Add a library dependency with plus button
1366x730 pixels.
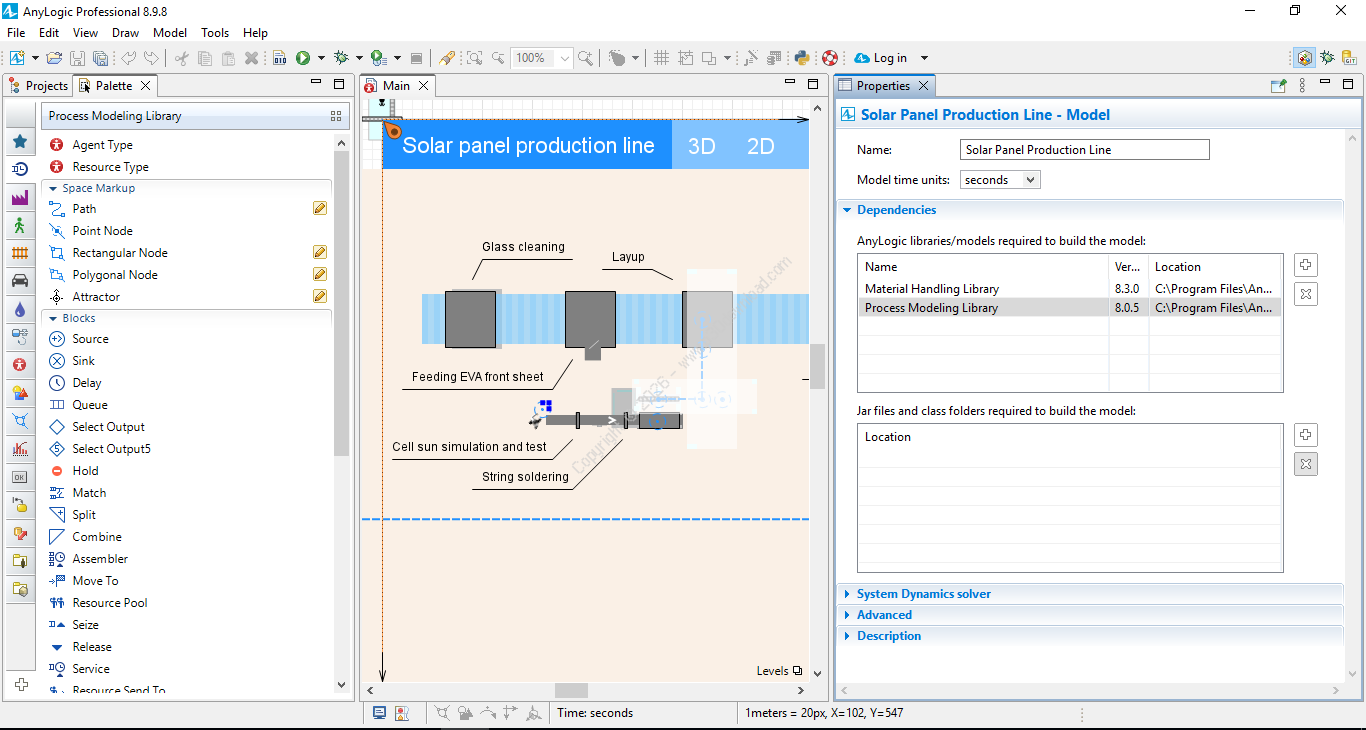tap(1305, 265)
